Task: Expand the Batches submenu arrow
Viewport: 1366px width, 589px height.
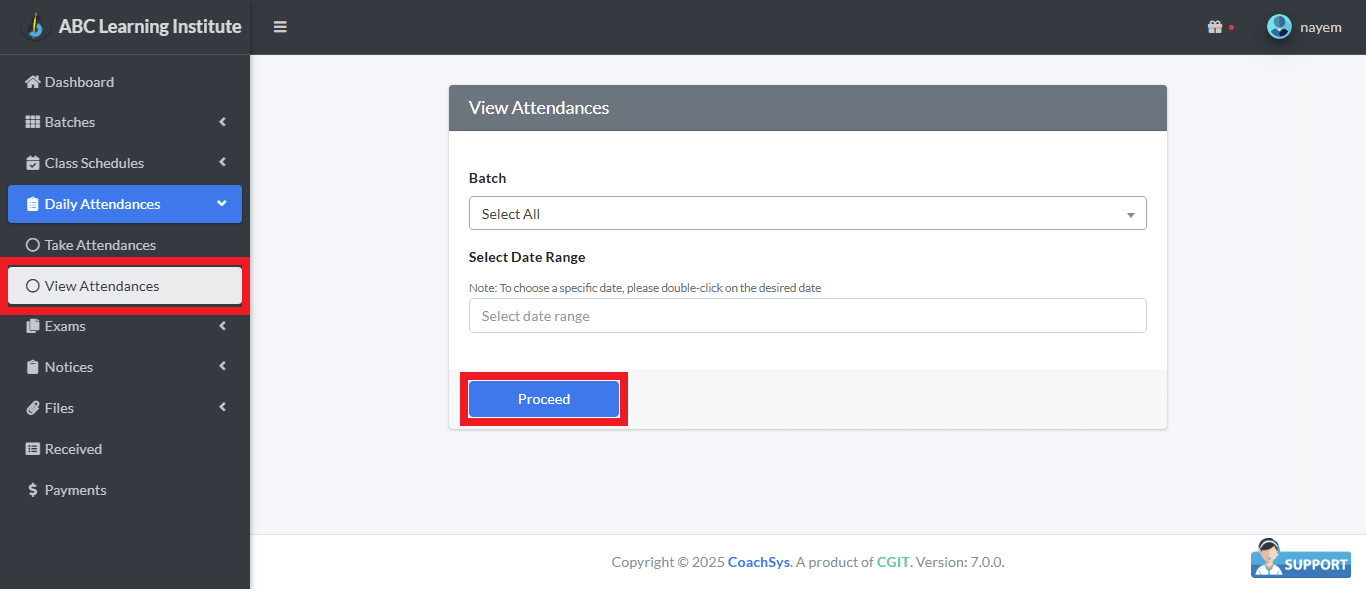Action: click(222, 122)
